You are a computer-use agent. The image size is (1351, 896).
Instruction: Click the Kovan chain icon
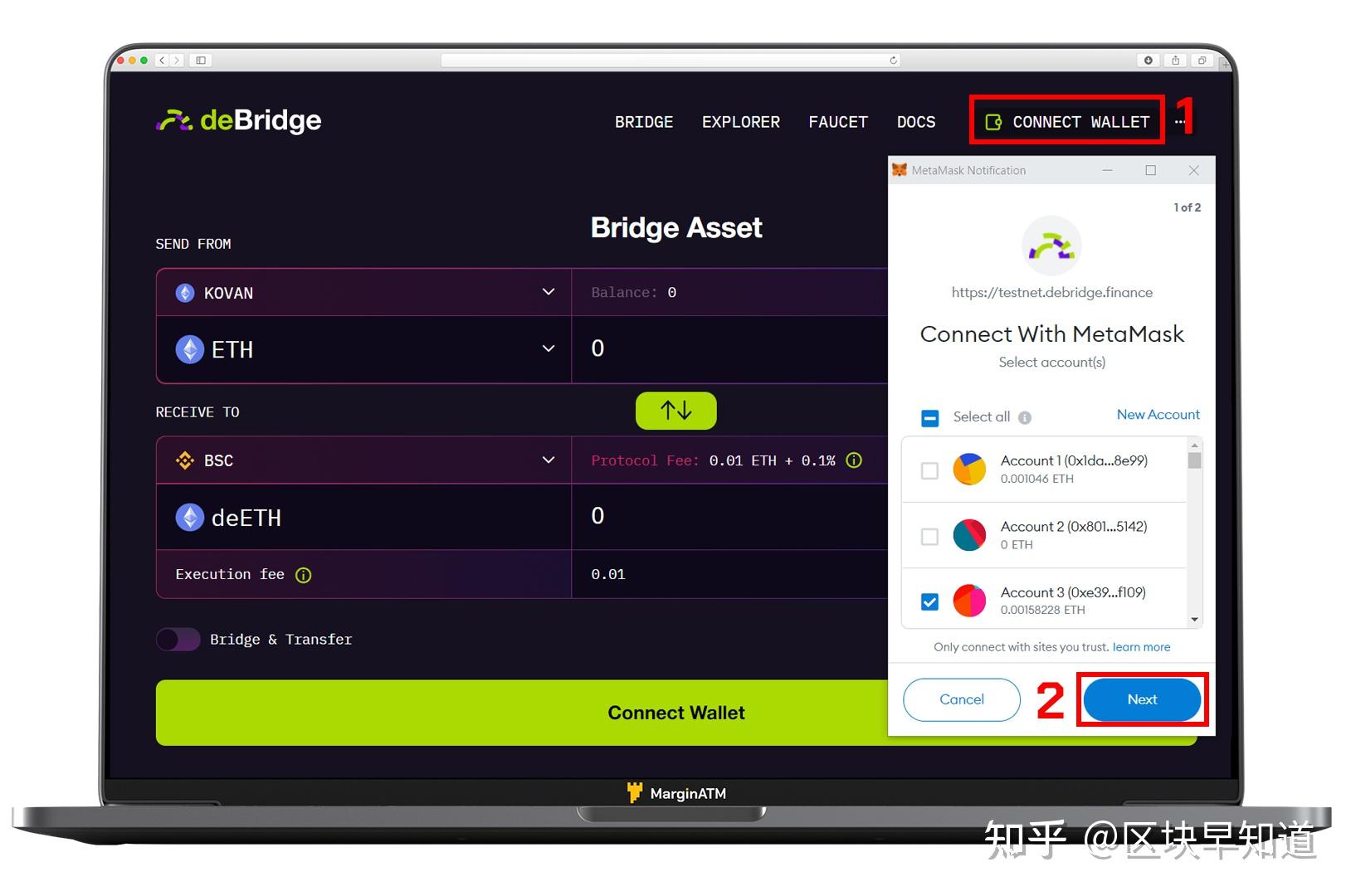pyautogui.click(x=185, y=293)
